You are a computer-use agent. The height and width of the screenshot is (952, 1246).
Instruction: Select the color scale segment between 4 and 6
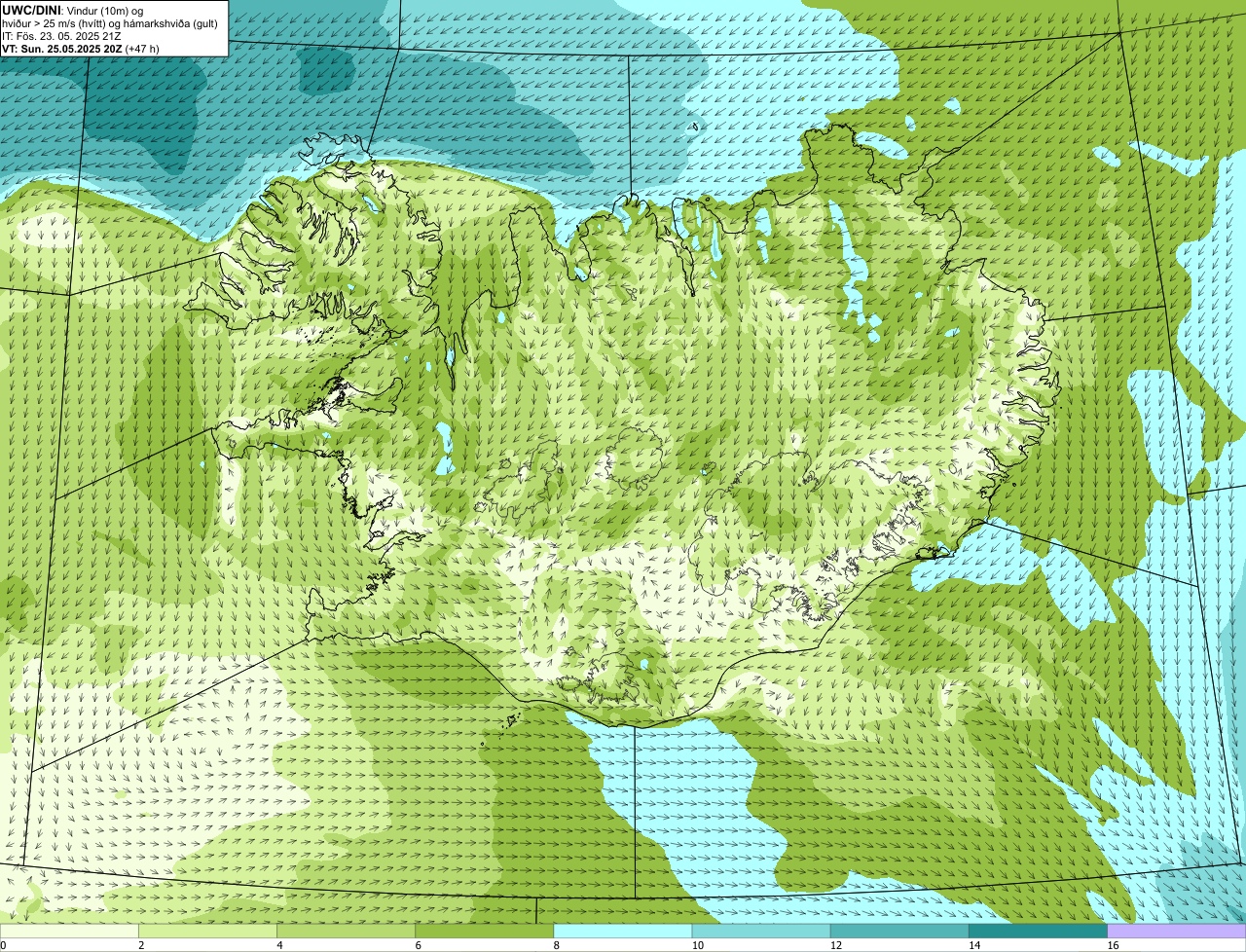pyautogui.click(x=347, y=931)
